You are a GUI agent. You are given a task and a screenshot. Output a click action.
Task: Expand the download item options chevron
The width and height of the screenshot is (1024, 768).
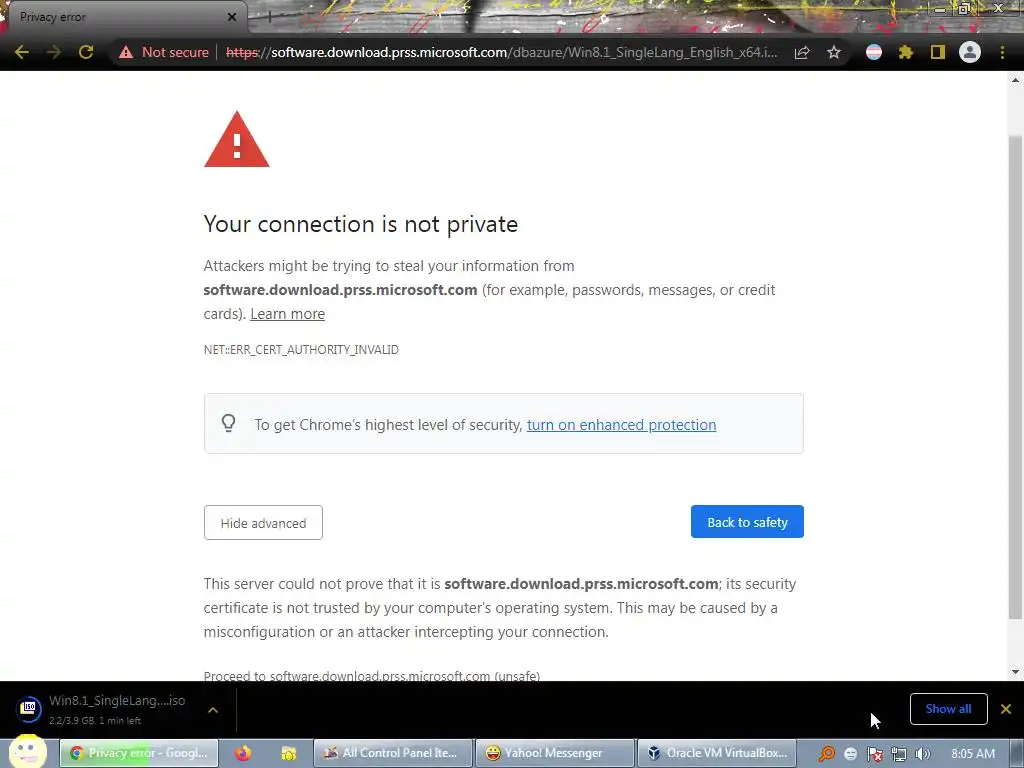click(213, 709)
